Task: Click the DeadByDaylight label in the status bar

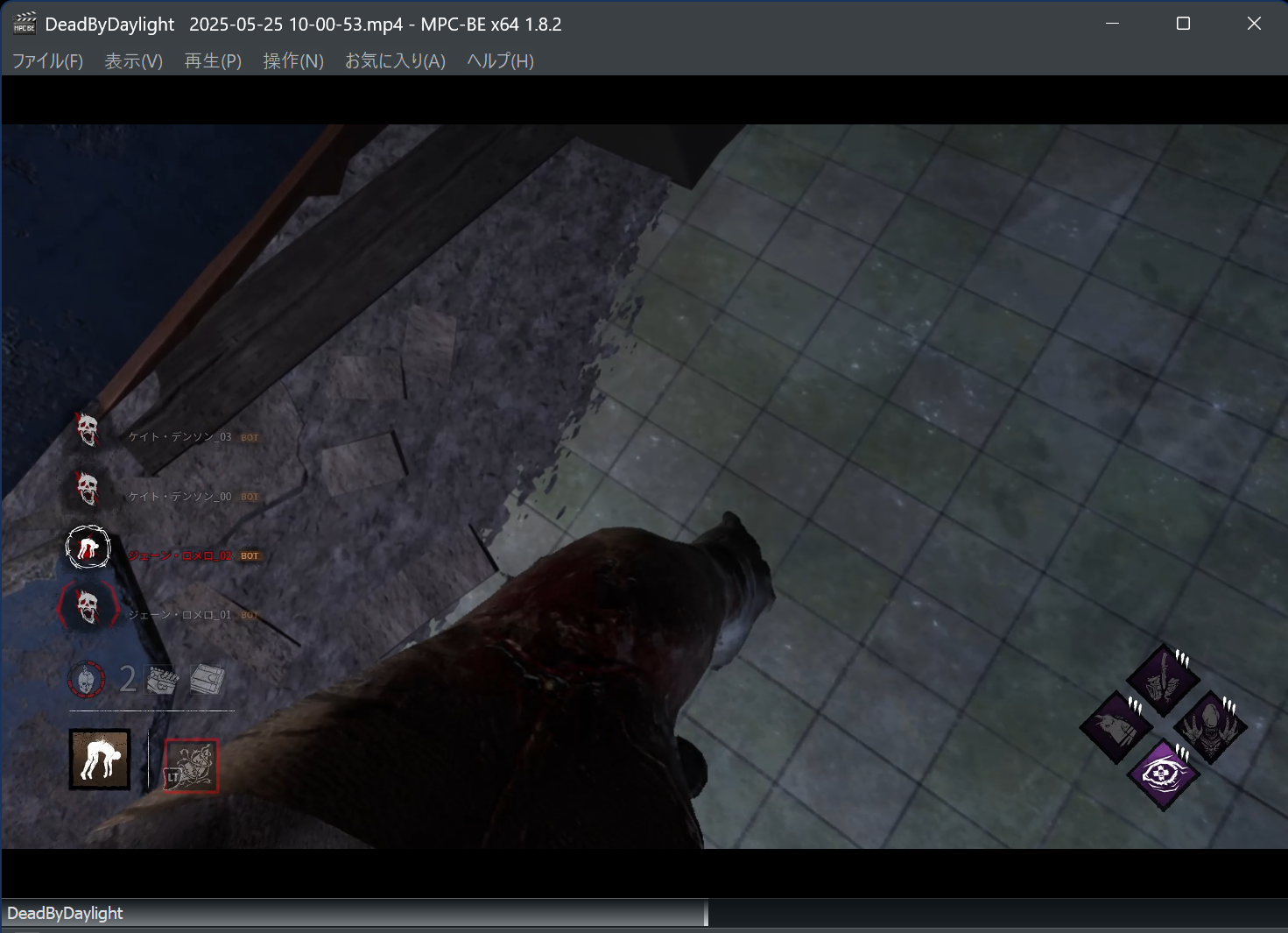Action: tap(67, 913)
